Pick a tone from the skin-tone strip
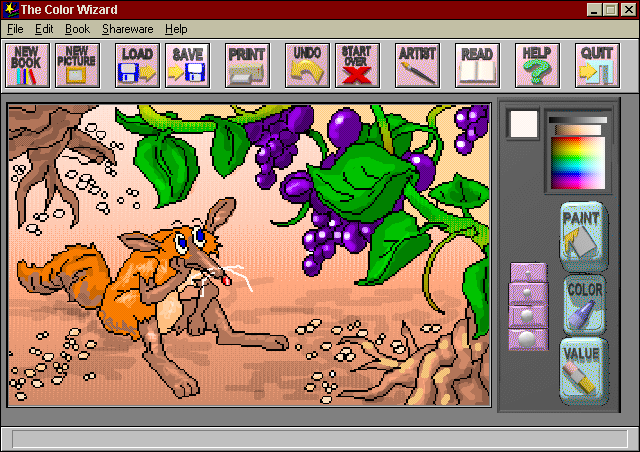This screenshot has width=640, height=452. click(578, 130)
